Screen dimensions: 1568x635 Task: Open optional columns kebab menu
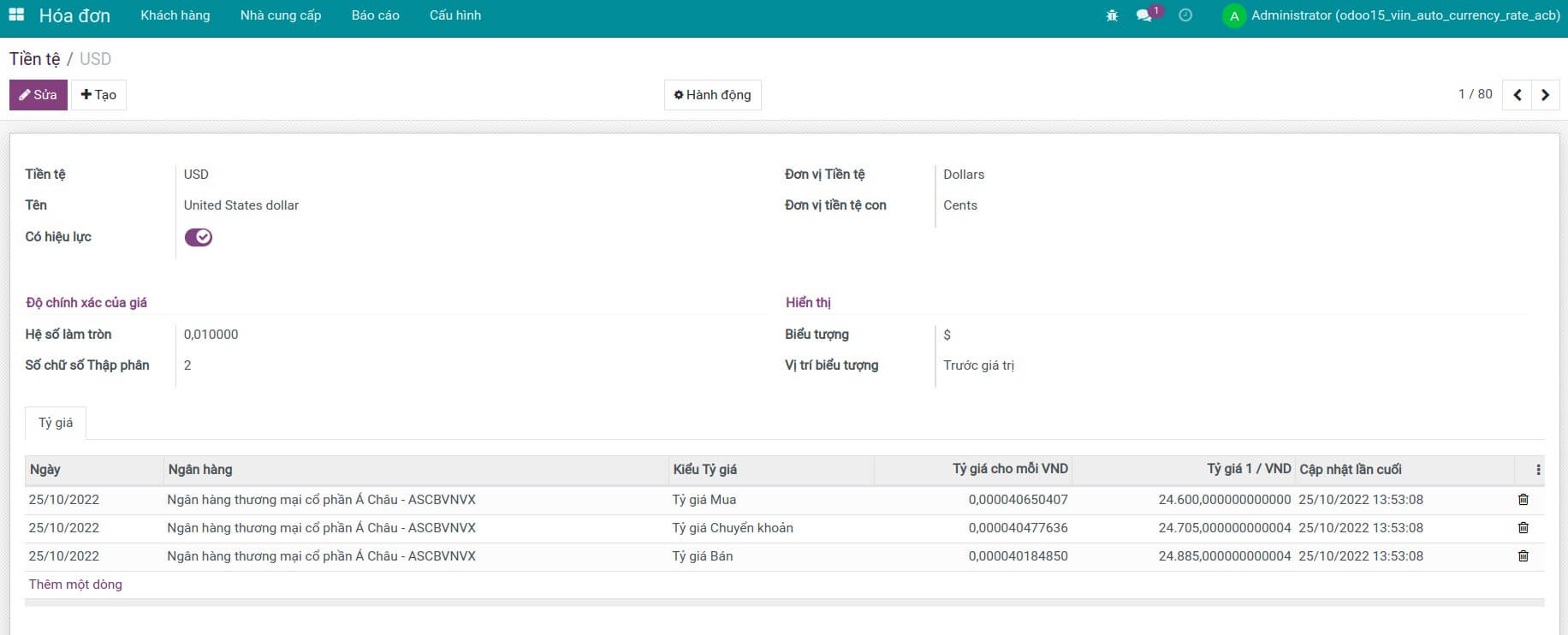[x=1538, y=470]
